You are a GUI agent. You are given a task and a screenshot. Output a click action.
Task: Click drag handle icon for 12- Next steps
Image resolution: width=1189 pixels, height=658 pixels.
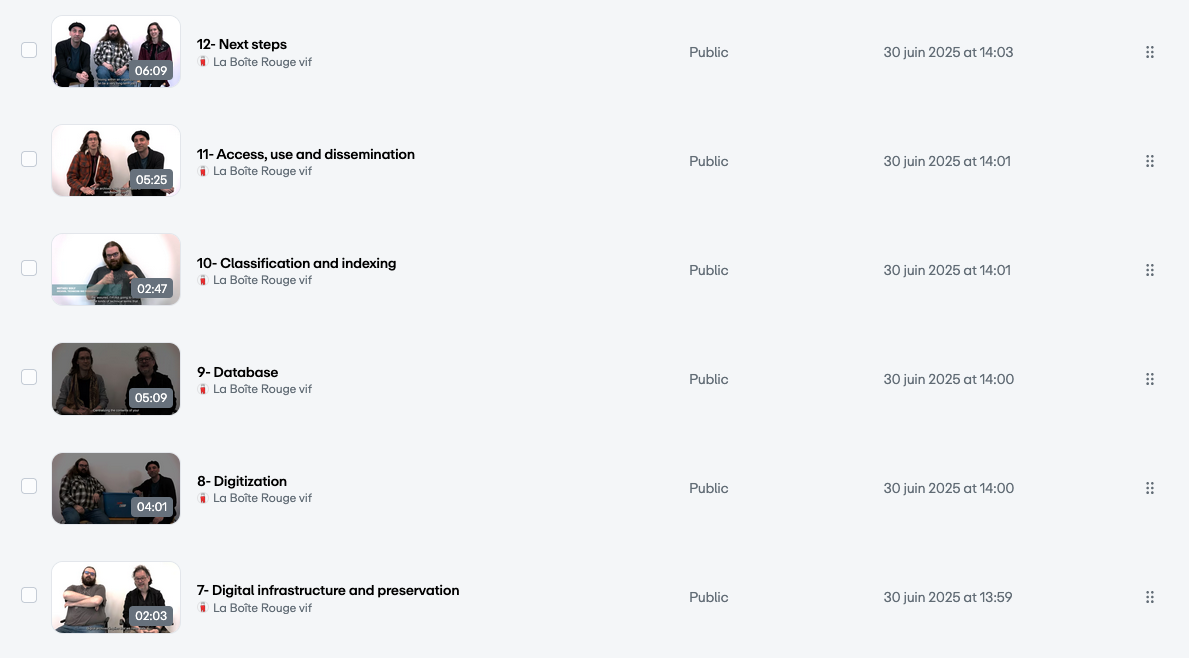click(1149, 52)
